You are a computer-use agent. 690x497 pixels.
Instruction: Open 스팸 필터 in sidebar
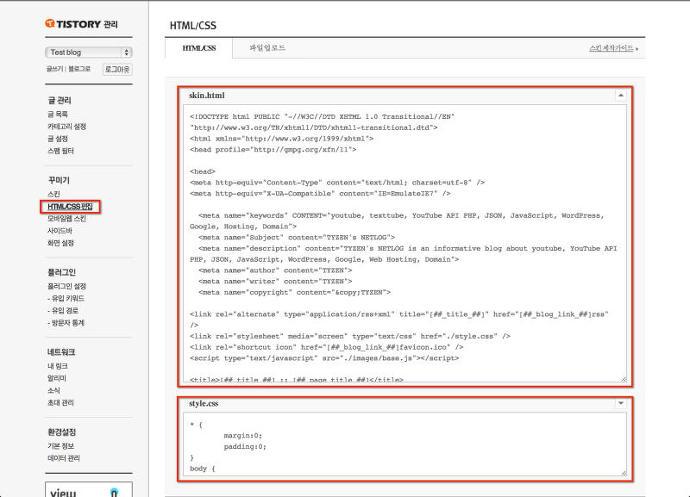point(61,151)
